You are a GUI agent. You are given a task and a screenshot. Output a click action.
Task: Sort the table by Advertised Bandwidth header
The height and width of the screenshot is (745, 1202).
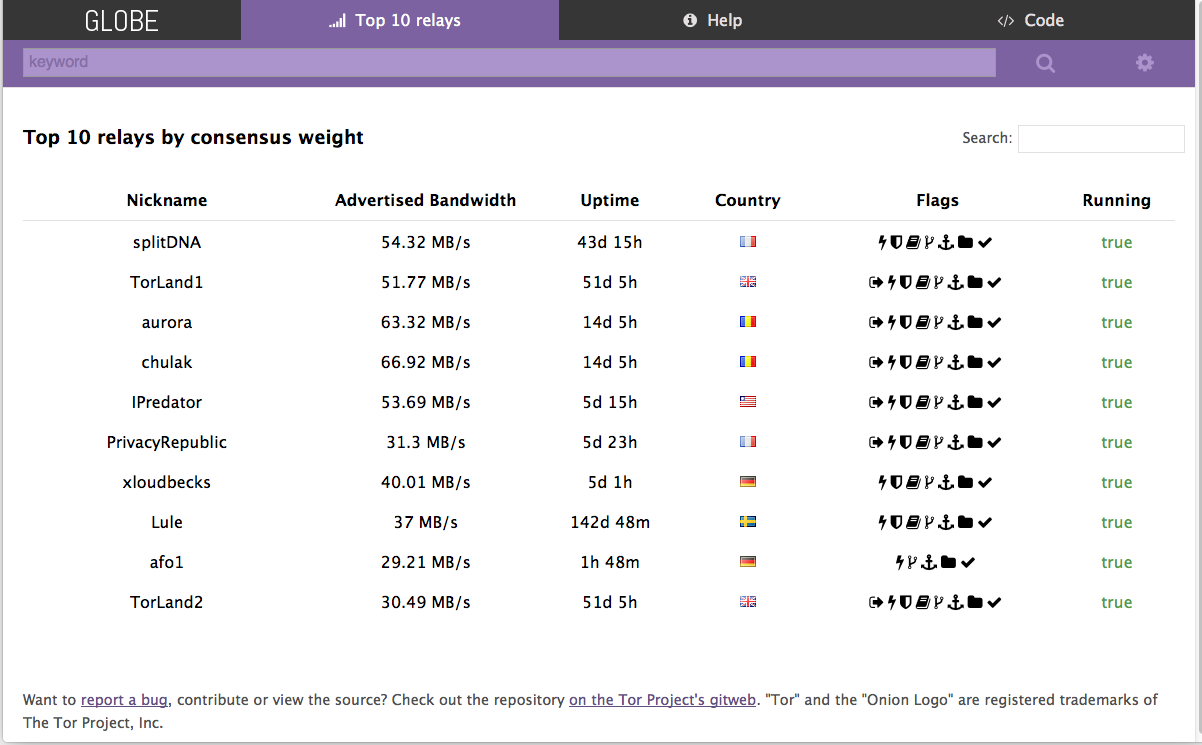425,200
